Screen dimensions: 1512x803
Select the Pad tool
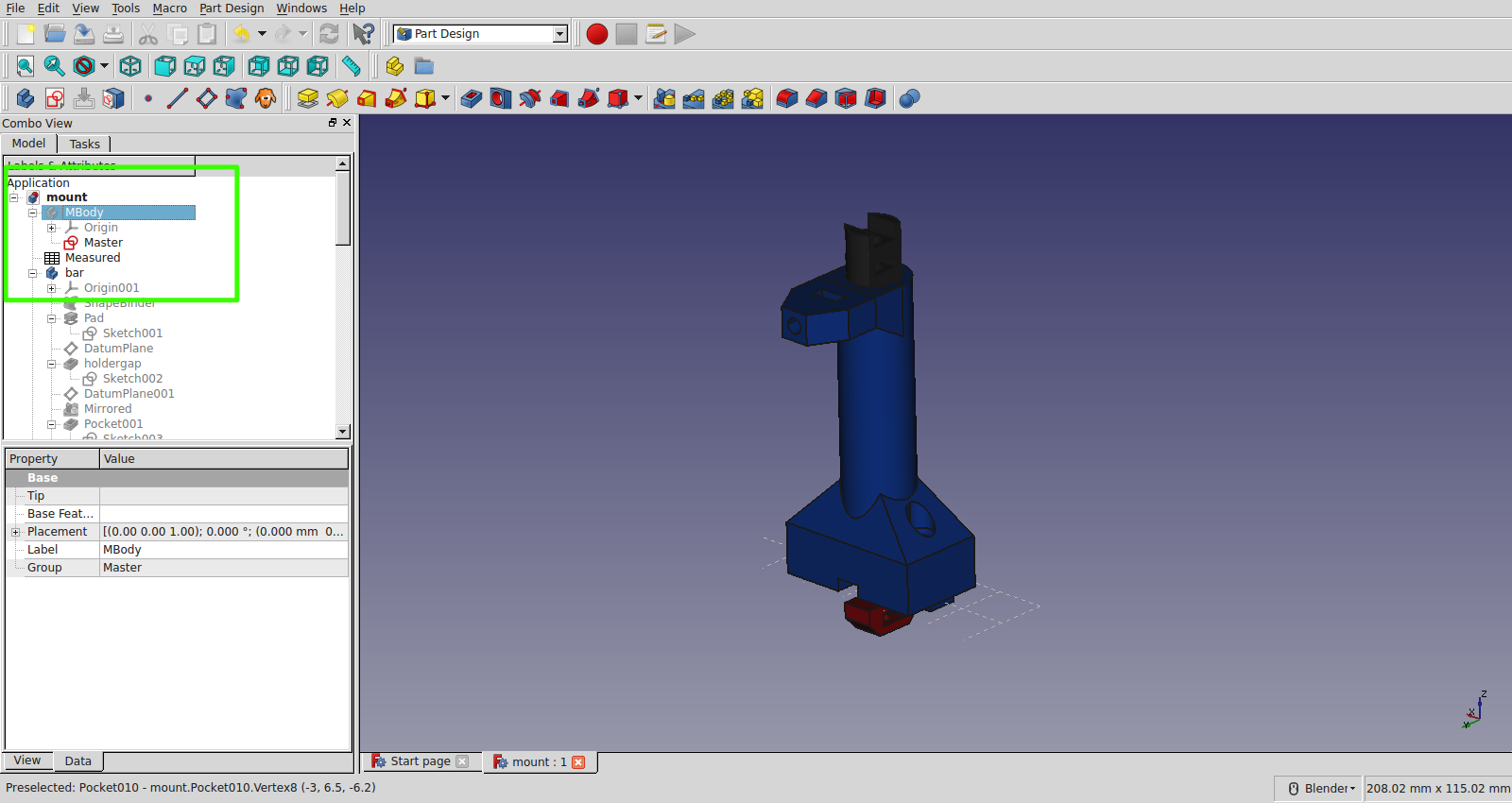308,98
